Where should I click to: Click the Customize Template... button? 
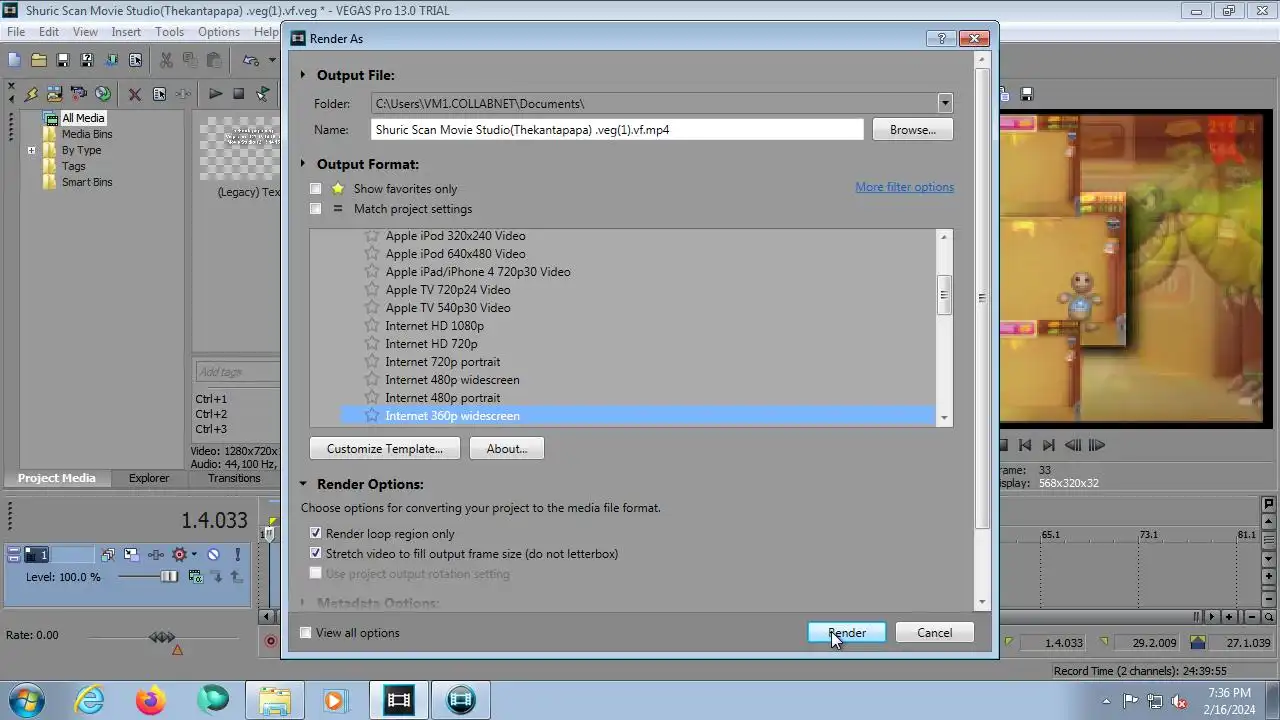pos(385,449)
